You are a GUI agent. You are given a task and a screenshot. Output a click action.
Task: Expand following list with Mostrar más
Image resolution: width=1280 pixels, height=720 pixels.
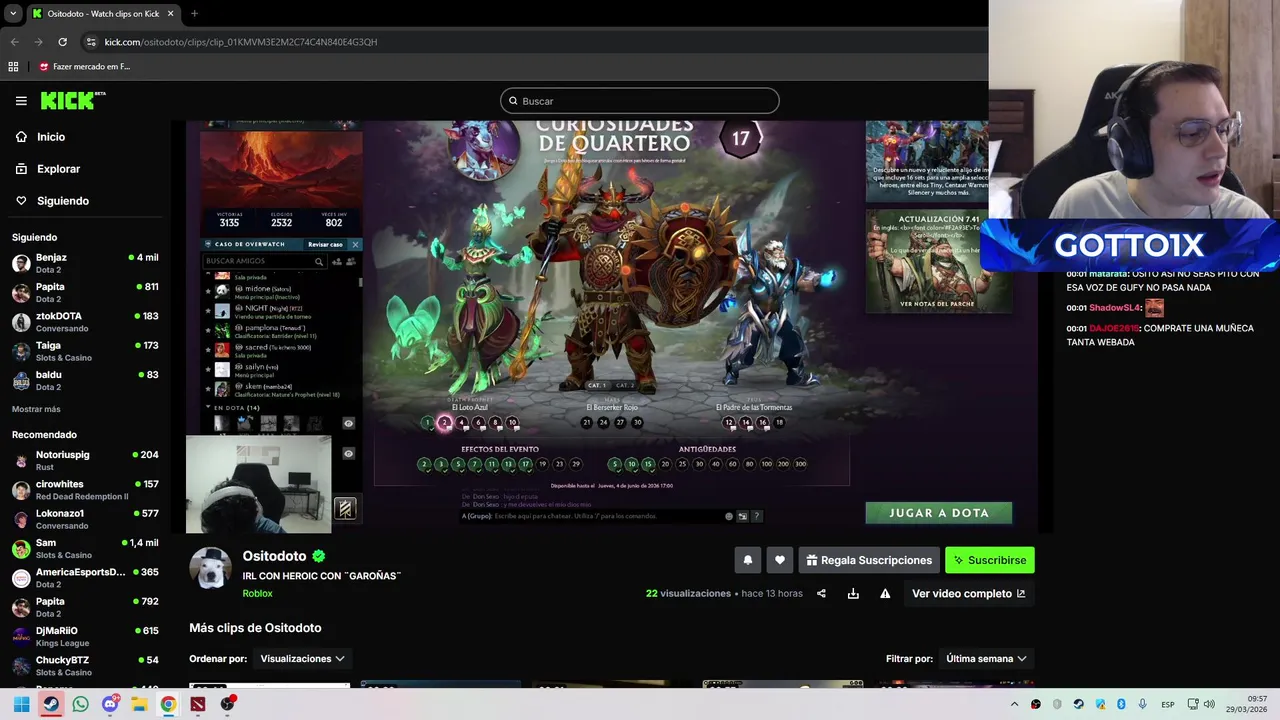click(x=36, y=409)
